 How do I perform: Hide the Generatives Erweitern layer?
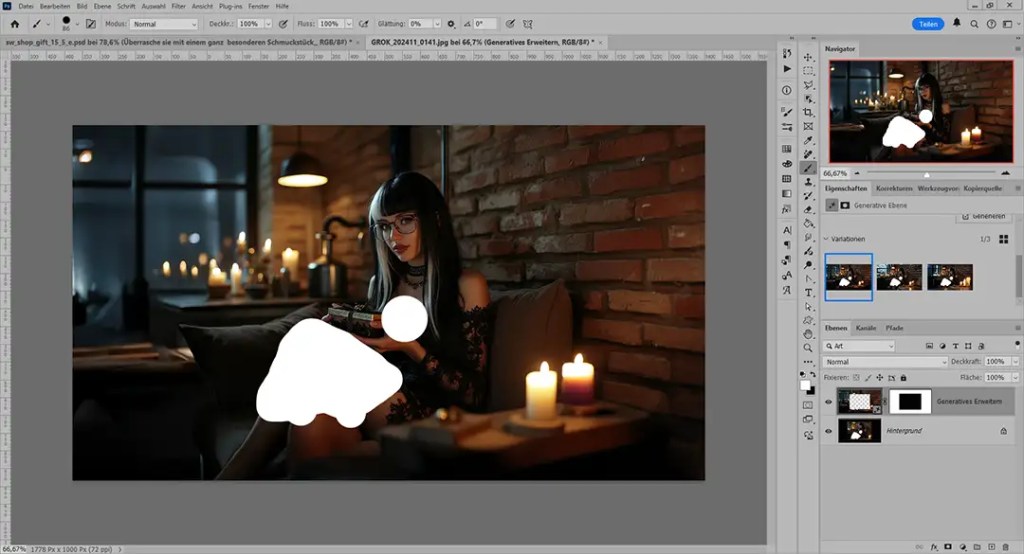[829, 402]
